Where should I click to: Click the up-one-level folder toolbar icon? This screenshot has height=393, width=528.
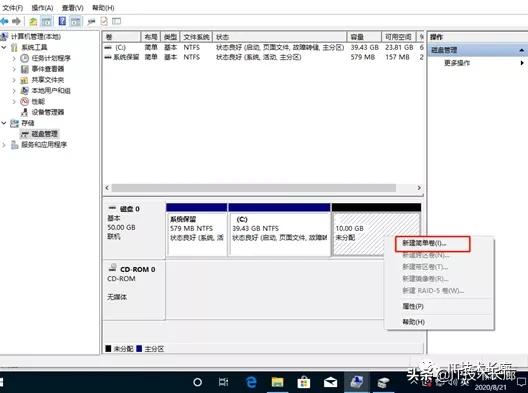point(33,22)
